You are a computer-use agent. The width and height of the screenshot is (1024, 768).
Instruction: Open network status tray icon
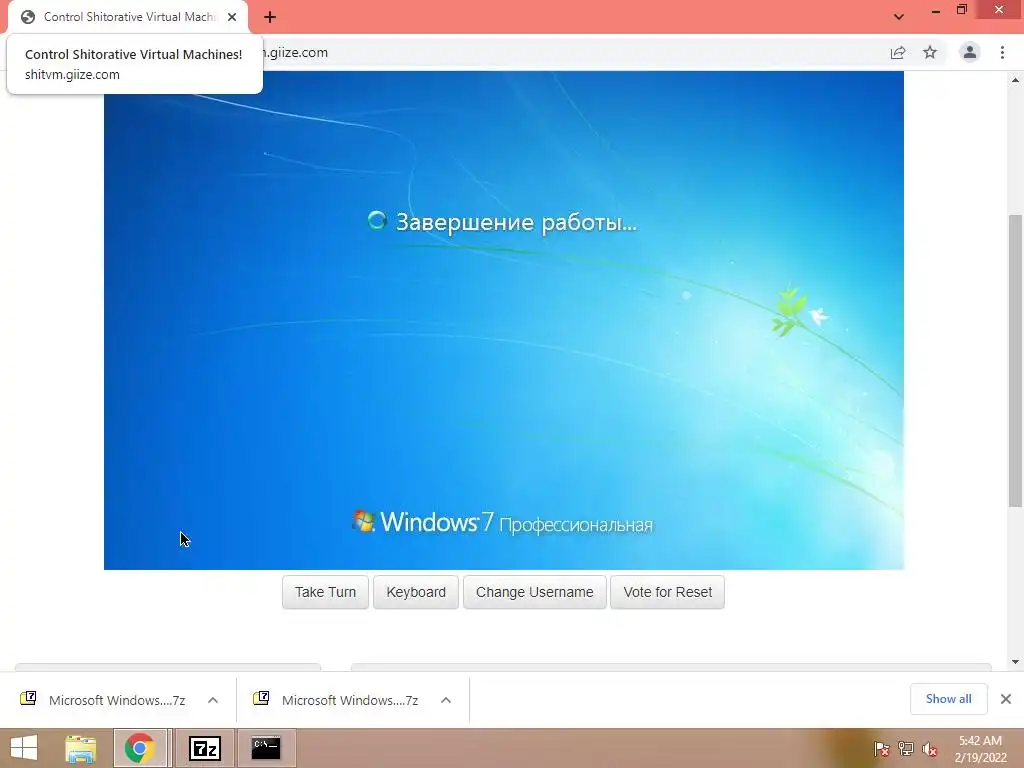click(906, 749)
